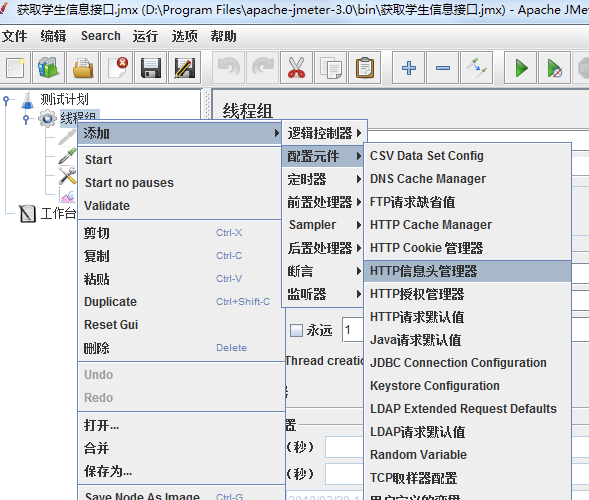
Task: Choose Duplicate from the context menu
Action: point(180,302)
